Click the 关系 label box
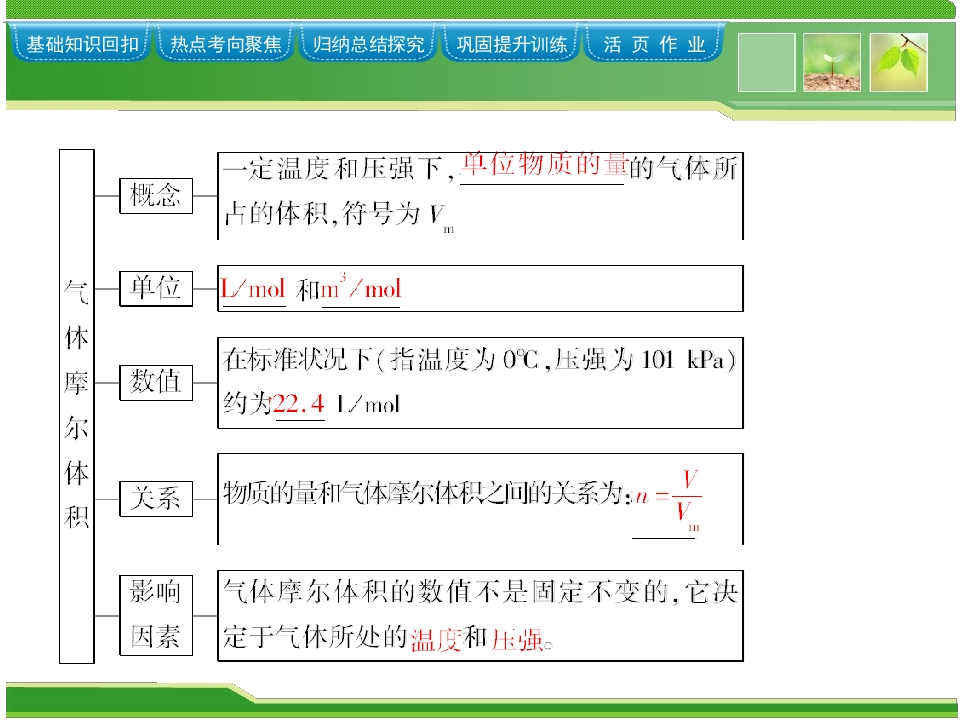Viewport: 960px width, 720px height. coord(156,498)
